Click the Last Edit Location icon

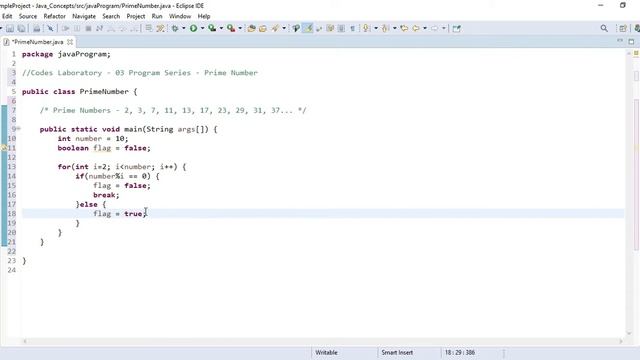[404, 28]
